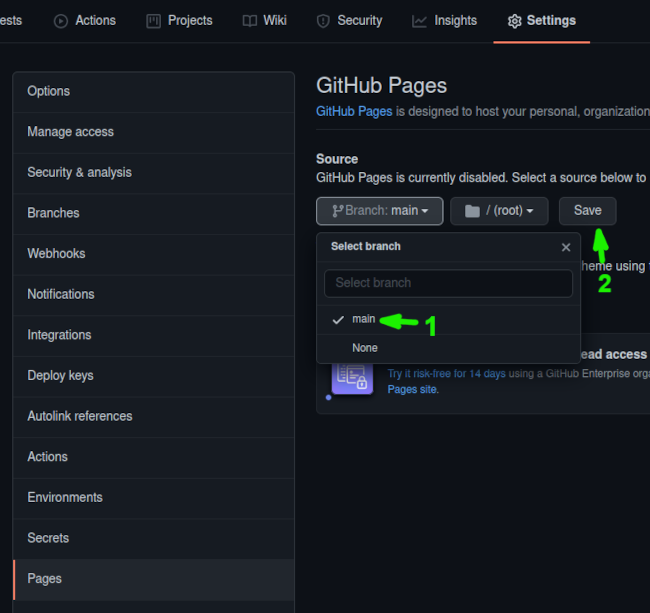Save the Pages source settings
The image size is (650, 613).
coord(587,211)
